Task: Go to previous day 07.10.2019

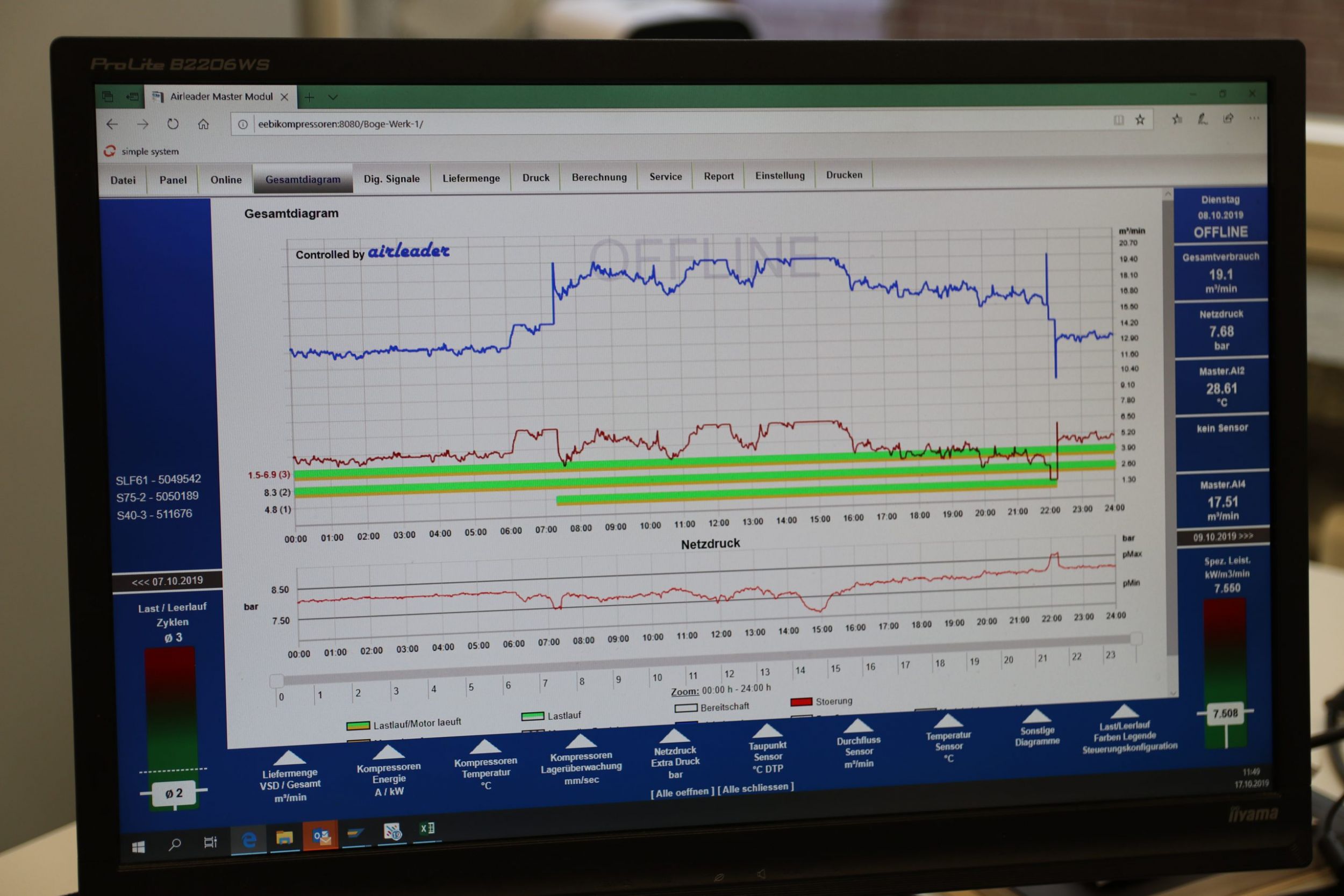Action: coord(167,581)
